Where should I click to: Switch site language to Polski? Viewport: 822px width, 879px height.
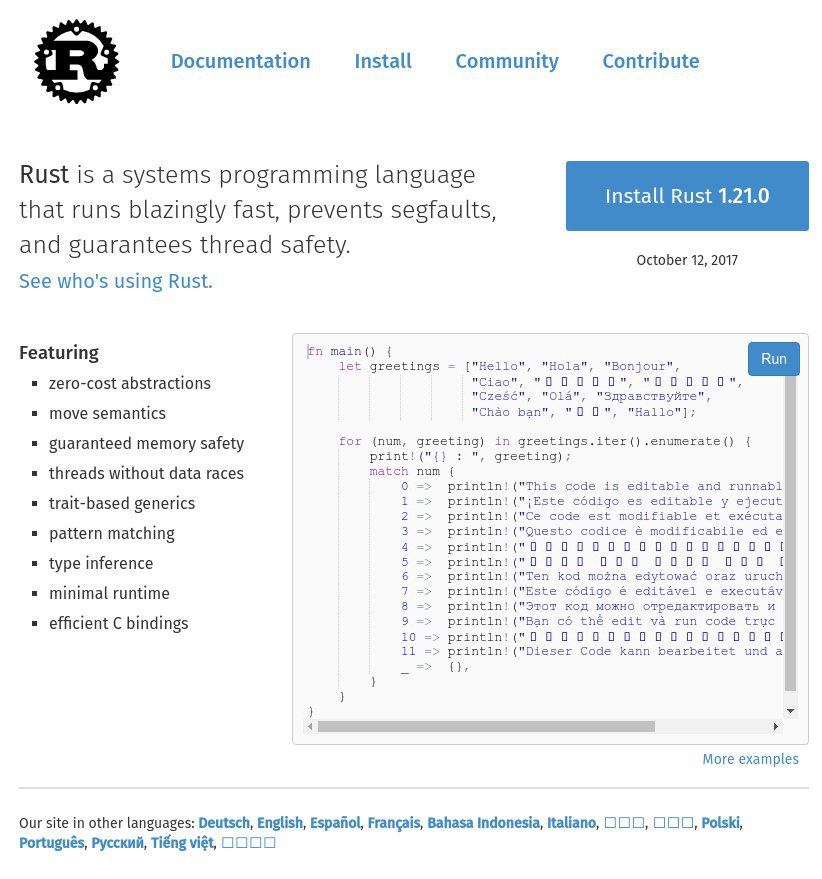[721, 822]
